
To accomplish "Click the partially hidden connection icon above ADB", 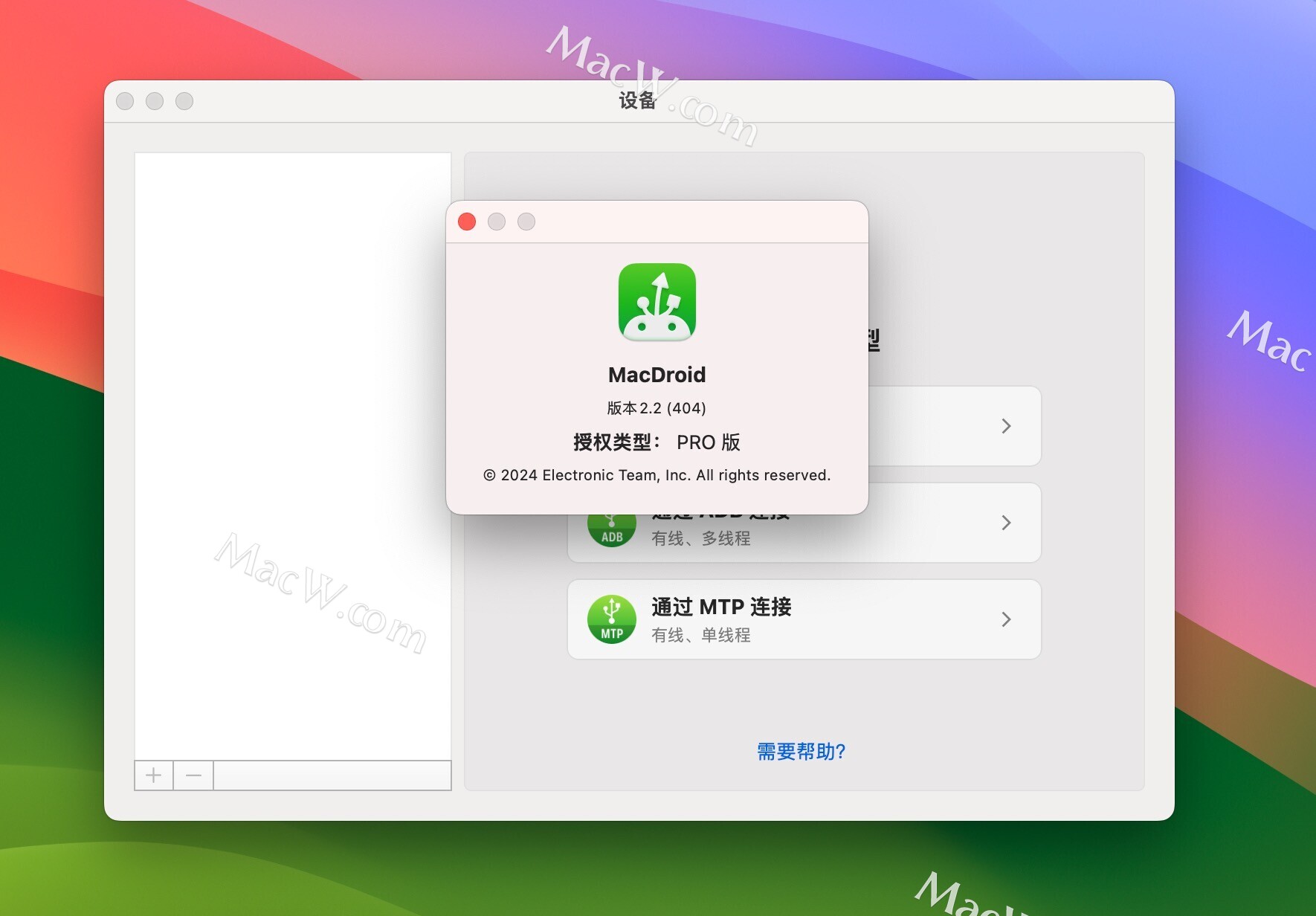I will tap(611, 426).
